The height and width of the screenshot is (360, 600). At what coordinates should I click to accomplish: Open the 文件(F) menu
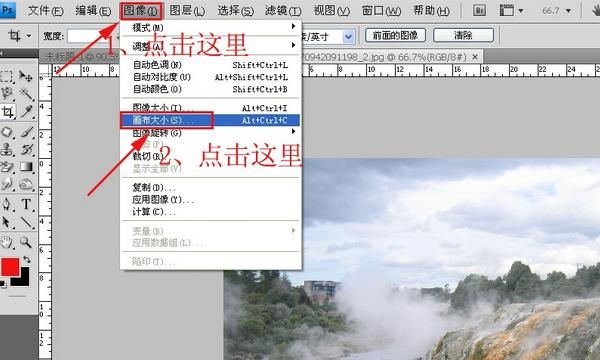(x=46, y=11)
